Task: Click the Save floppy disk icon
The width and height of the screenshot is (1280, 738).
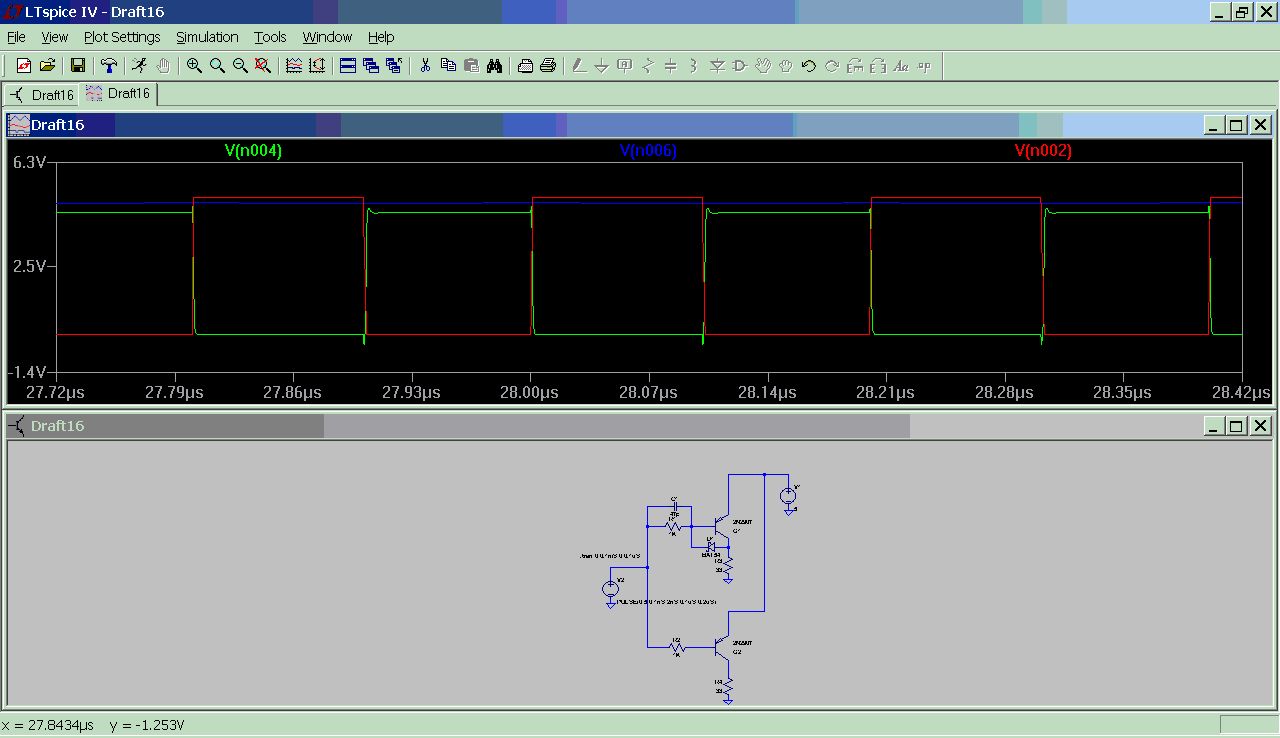Action: tap(77, 66)
